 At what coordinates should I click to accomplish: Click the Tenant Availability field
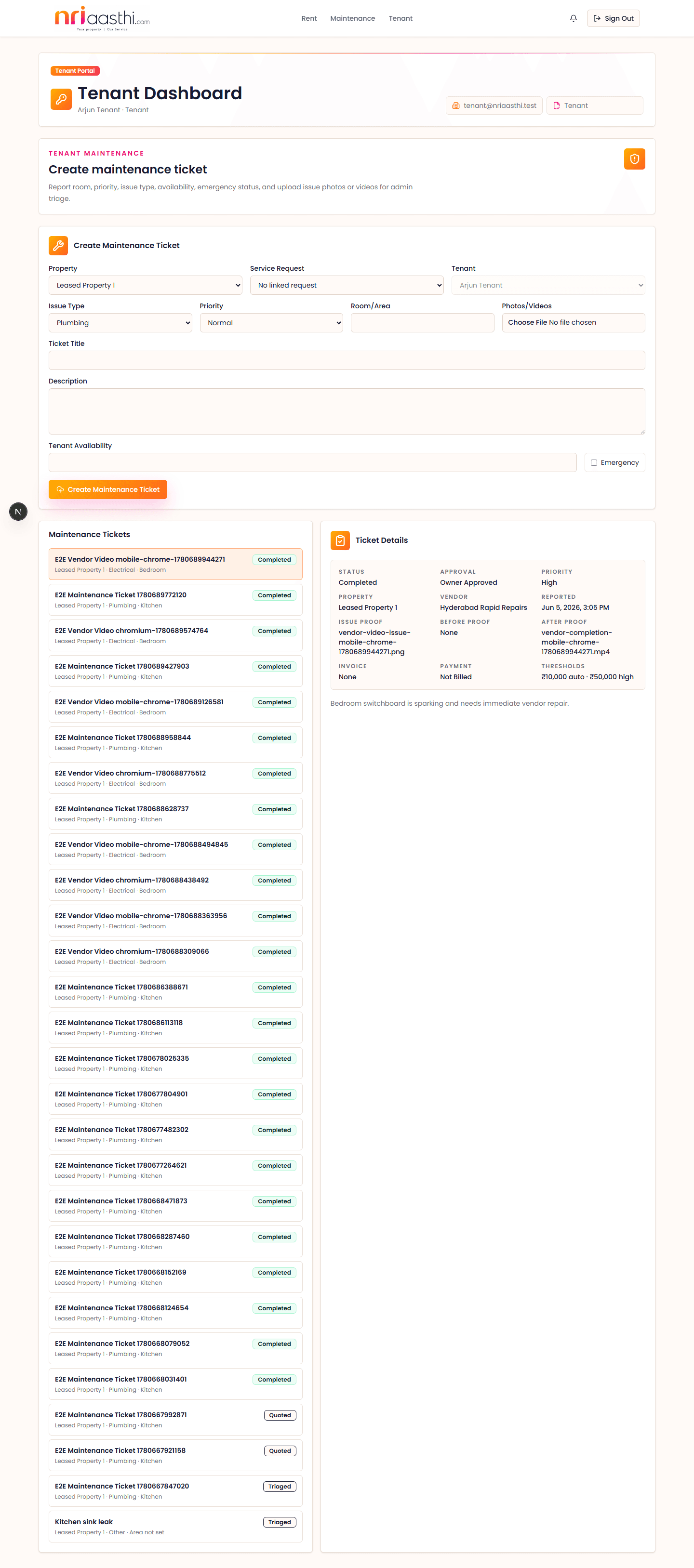(313, 462)
